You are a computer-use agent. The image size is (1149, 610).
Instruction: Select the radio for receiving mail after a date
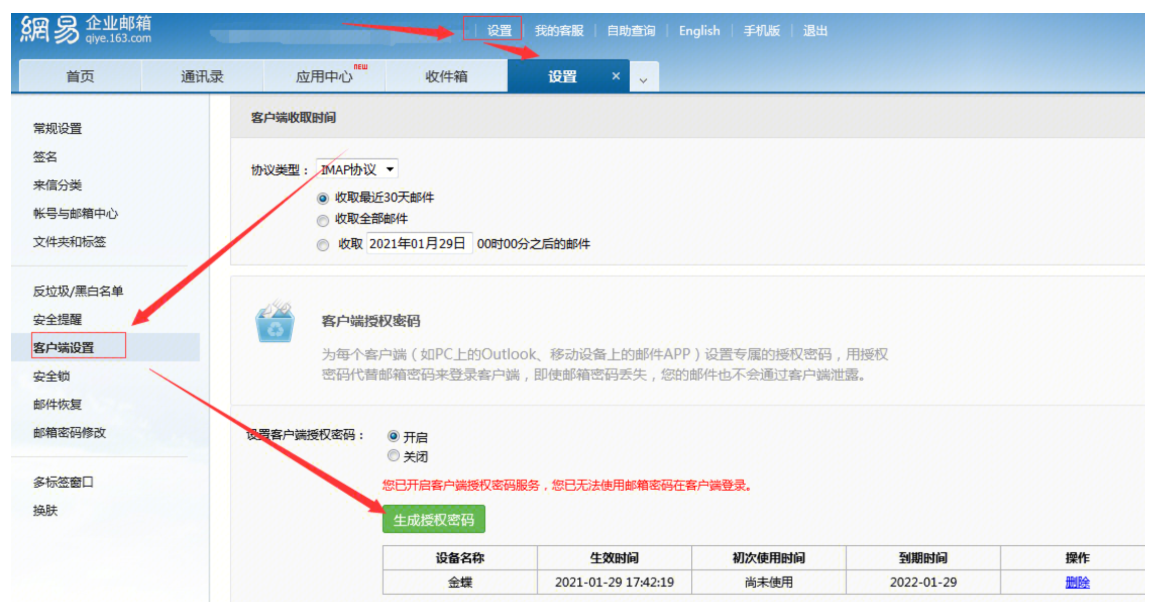click(322, 245)
